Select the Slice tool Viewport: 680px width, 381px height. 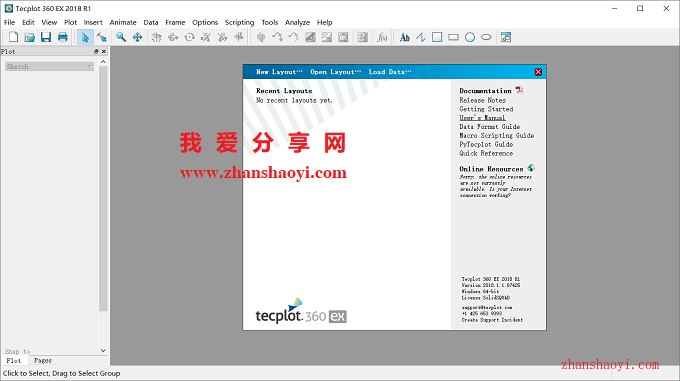(x=261, y=37)
